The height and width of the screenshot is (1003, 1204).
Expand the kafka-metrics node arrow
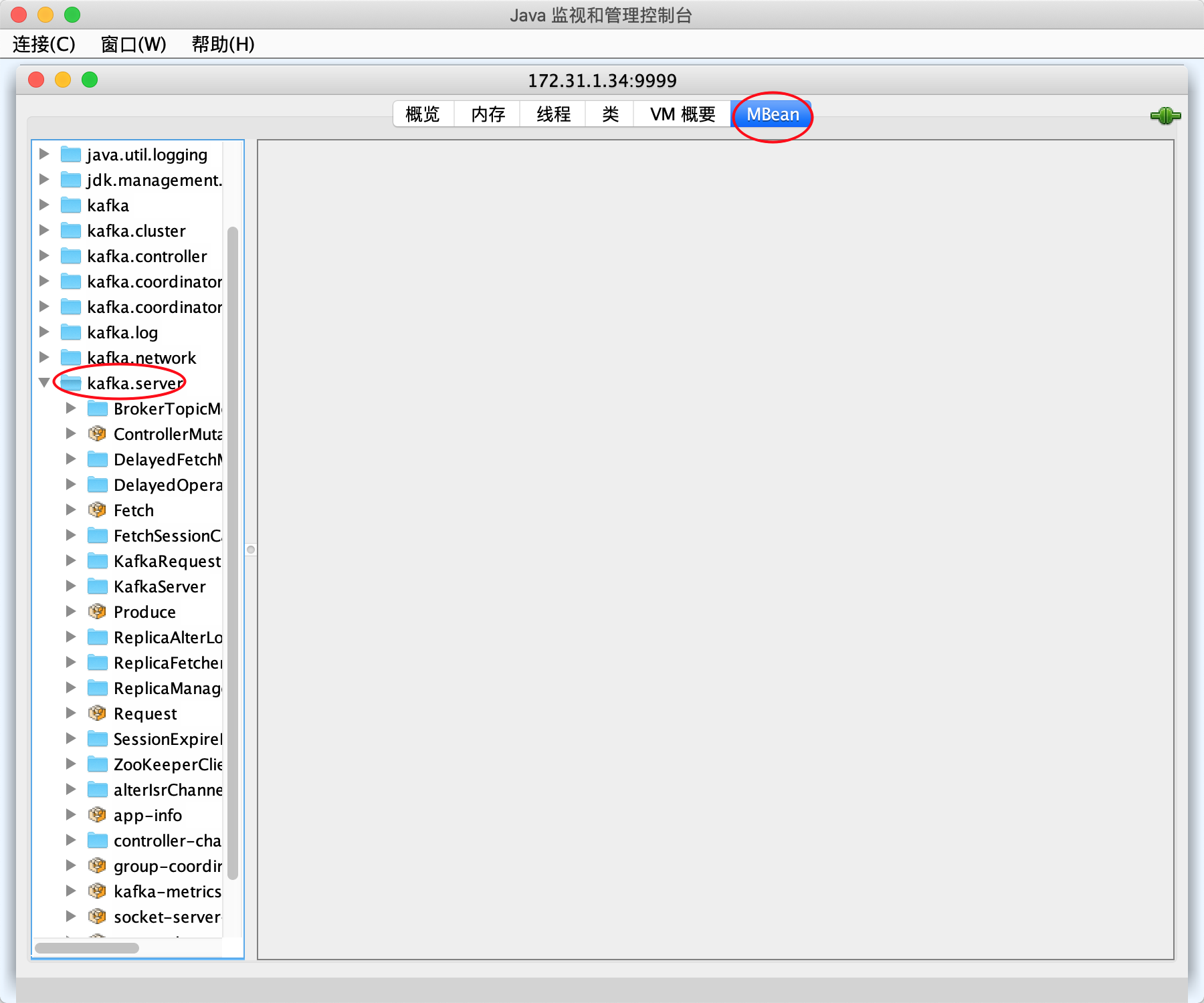71,891
